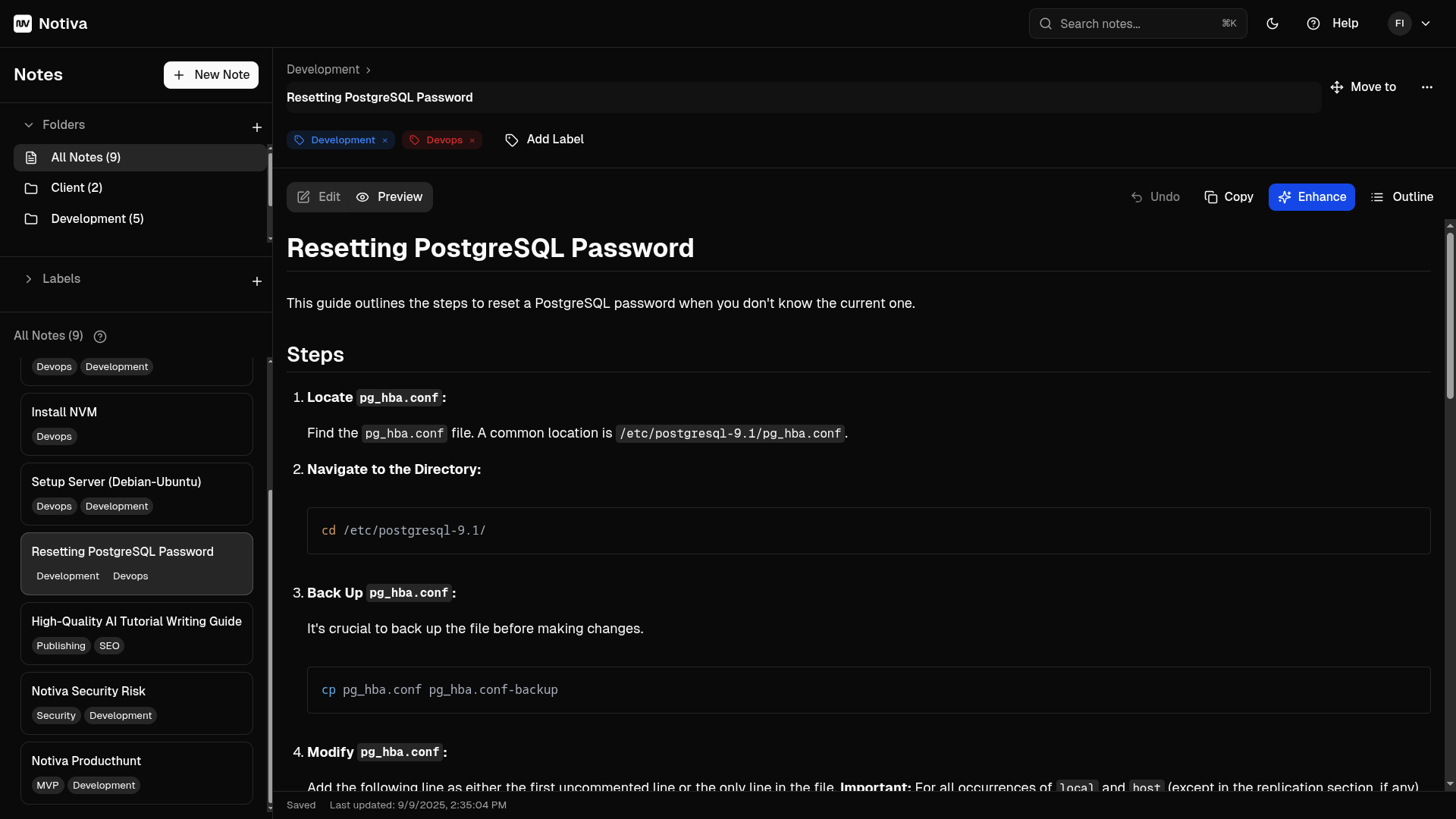Expand the Labels section

click(x=29, y=279)
